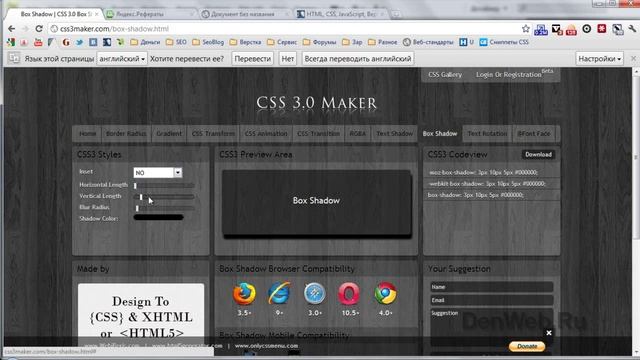Click the Horizontal Length slider handle

coord(135,186)
